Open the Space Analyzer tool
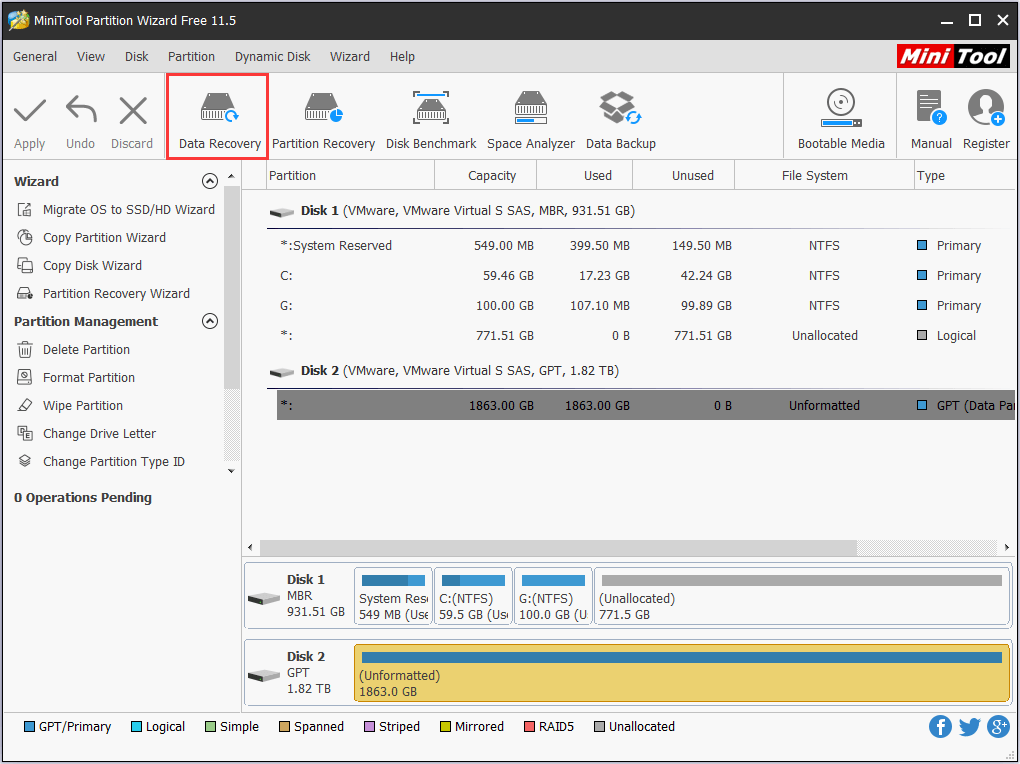The image size is (1020, 764). (531, 121)
